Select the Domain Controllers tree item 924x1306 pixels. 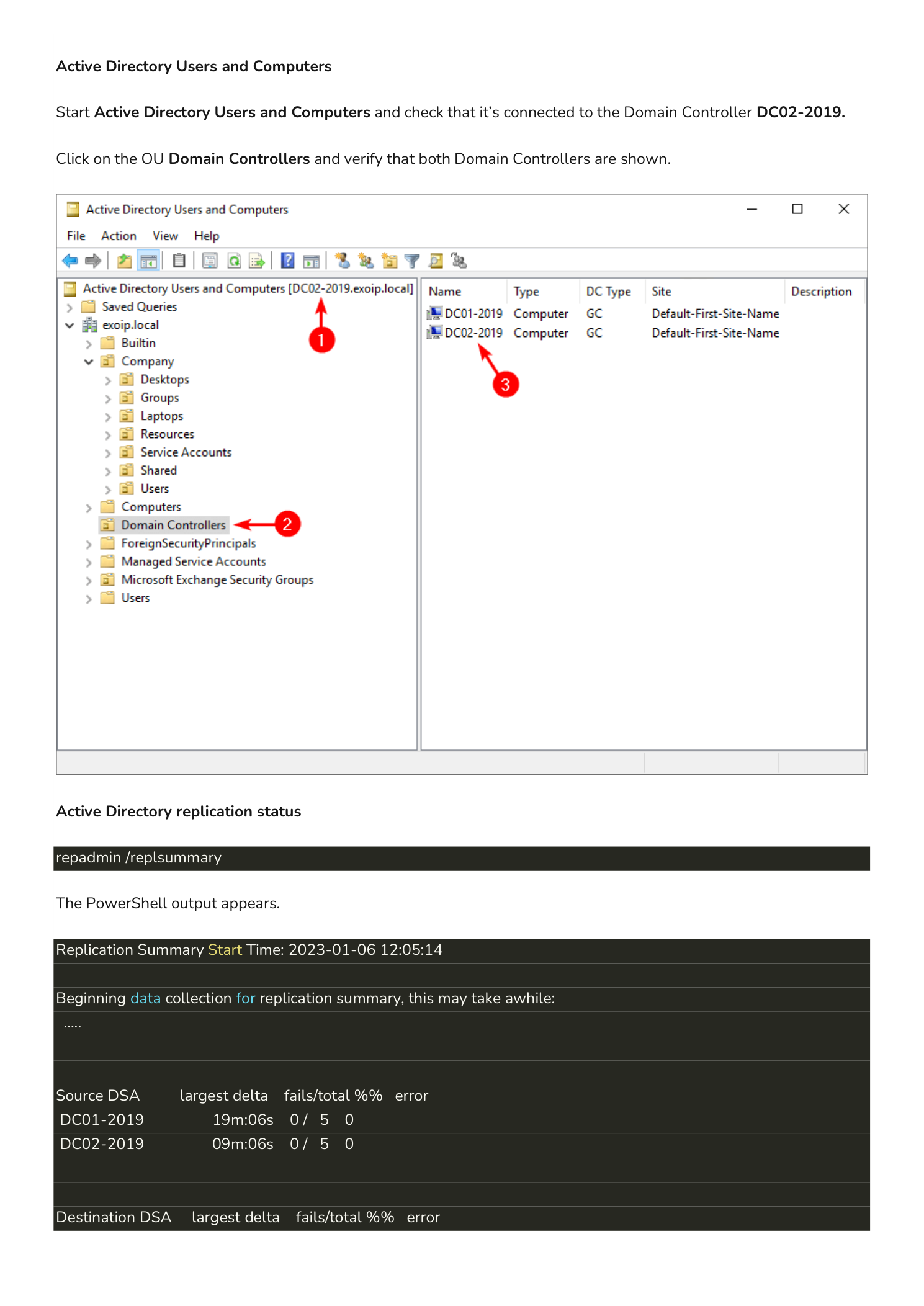[x=173, y=525]
